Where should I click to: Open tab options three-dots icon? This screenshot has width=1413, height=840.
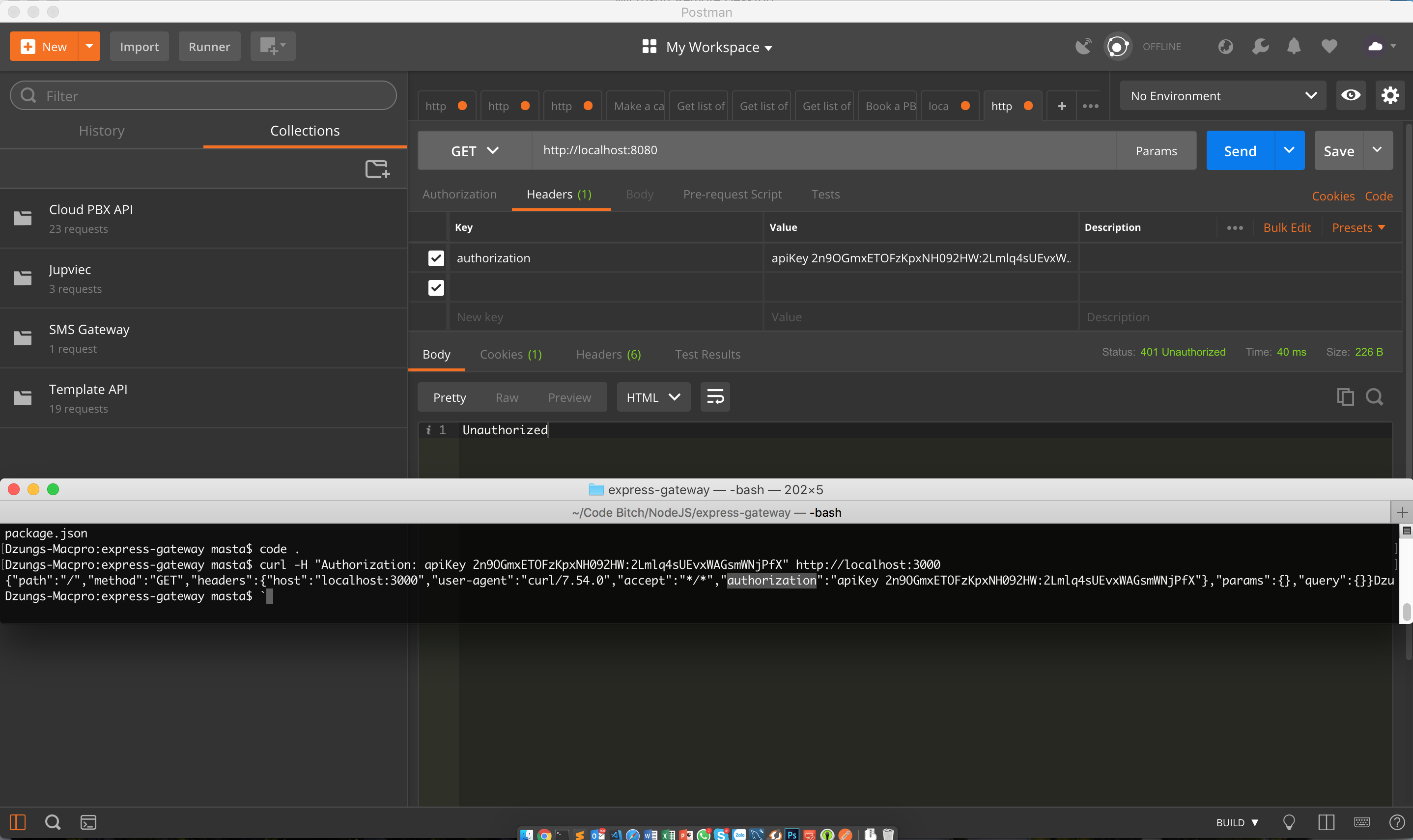coord(1090,106)
